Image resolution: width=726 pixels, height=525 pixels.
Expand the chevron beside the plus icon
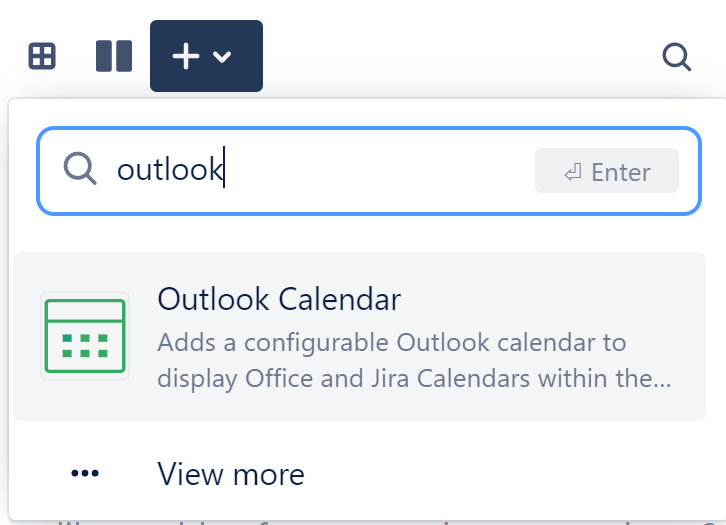point(223,57)
